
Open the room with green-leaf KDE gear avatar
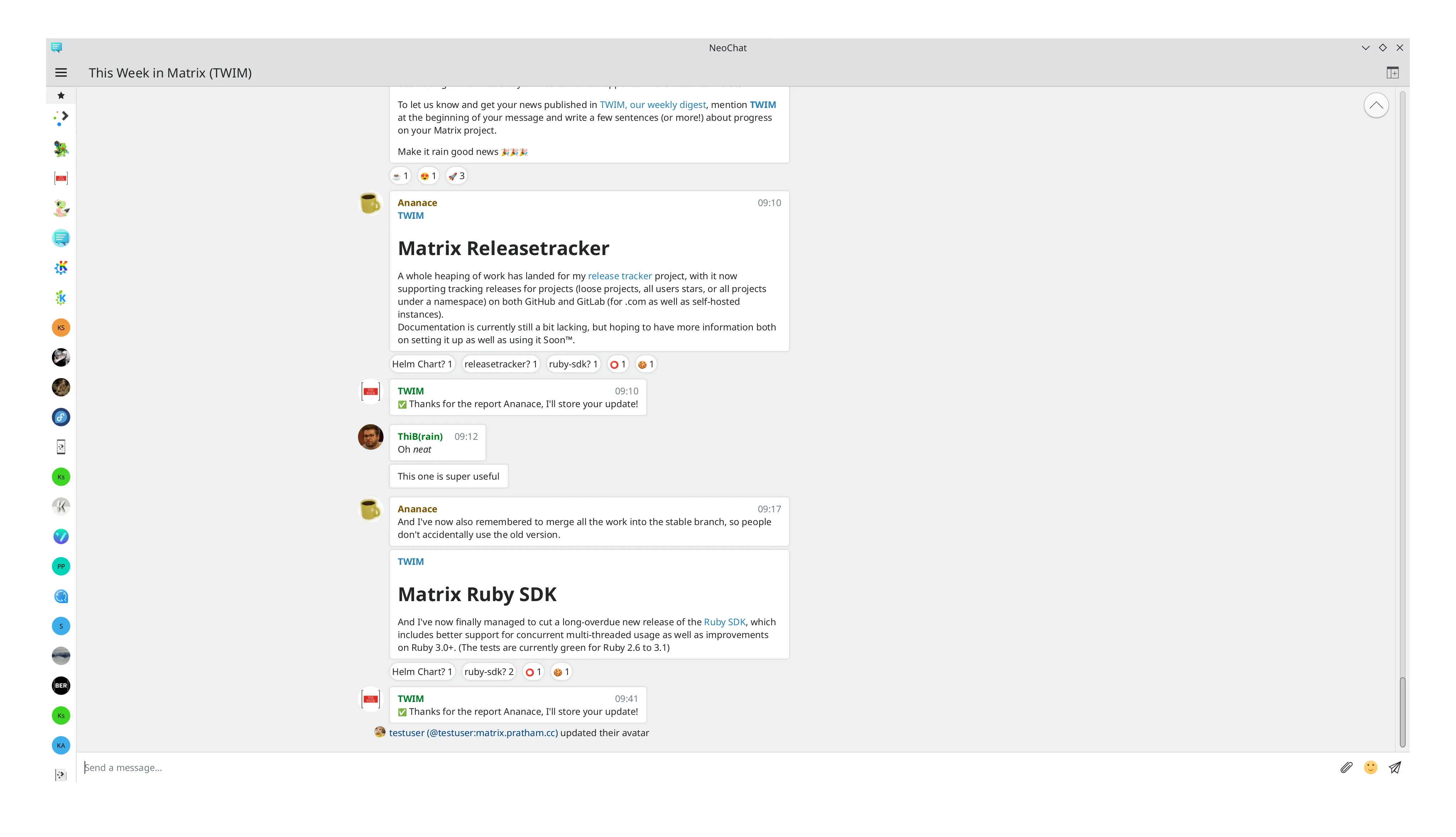click(61, 298)
